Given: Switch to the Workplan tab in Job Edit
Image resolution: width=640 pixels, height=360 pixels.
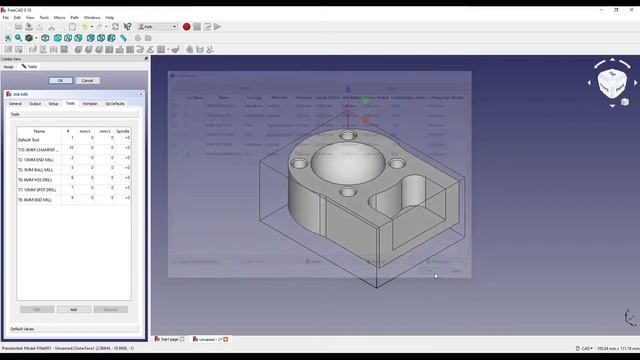Looking at the screenshot, I should (x=90, y=104).
